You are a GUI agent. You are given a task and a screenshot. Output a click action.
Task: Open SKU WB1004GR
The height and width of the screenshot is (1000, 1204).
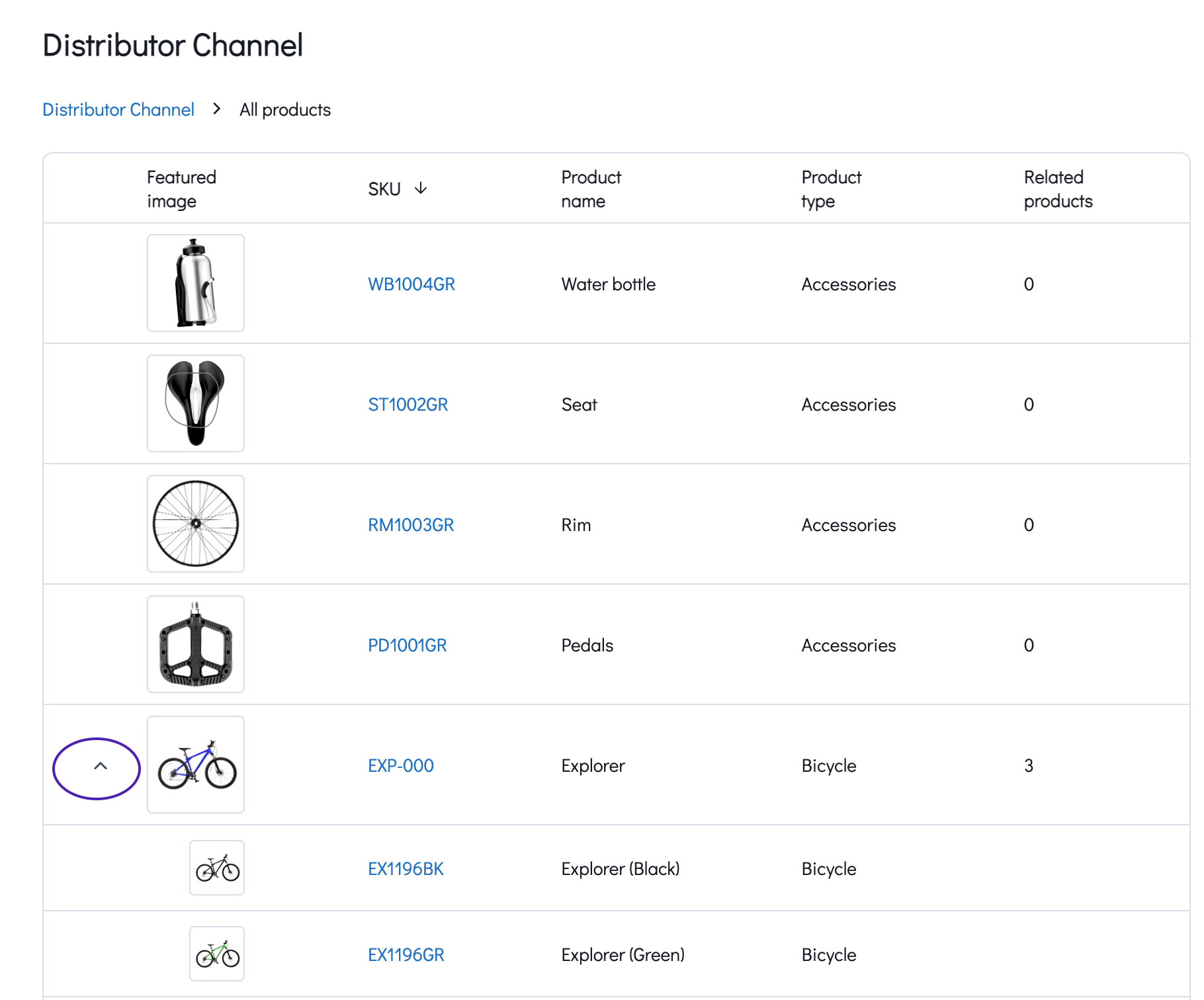pyautogui.click(x=411, y=284)
